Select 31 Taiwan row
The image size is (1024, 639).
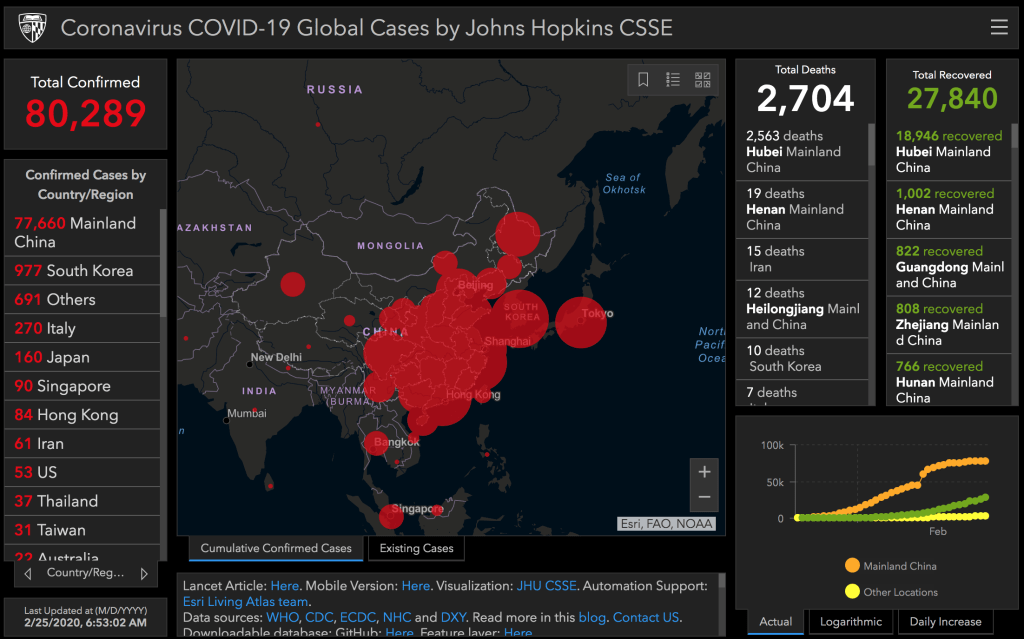pyautogui.click(x=82, y=529)
